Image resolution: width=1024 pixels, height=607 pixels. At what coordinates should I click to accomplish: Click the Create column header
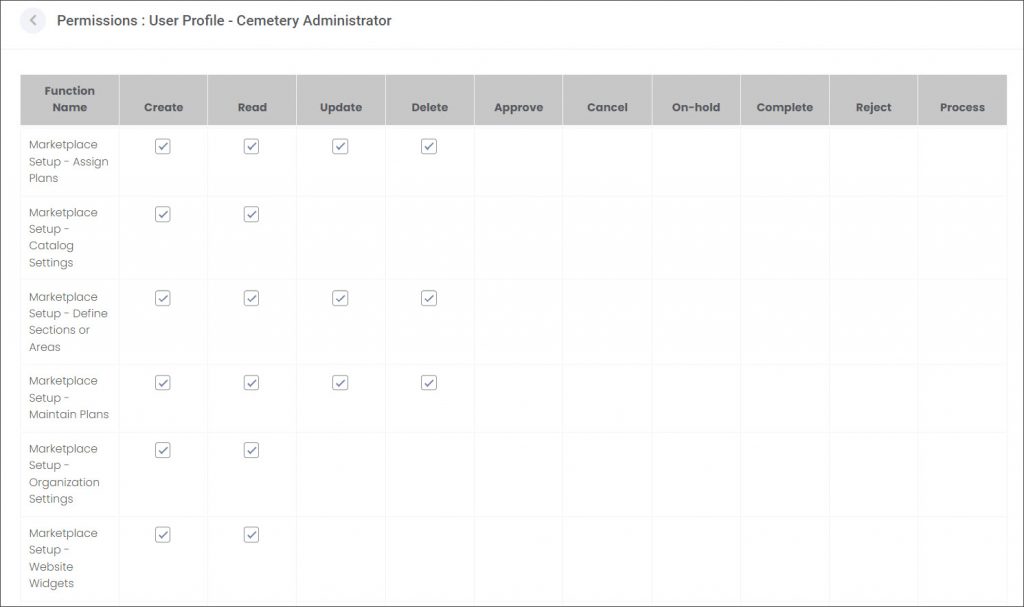[163, 99]
